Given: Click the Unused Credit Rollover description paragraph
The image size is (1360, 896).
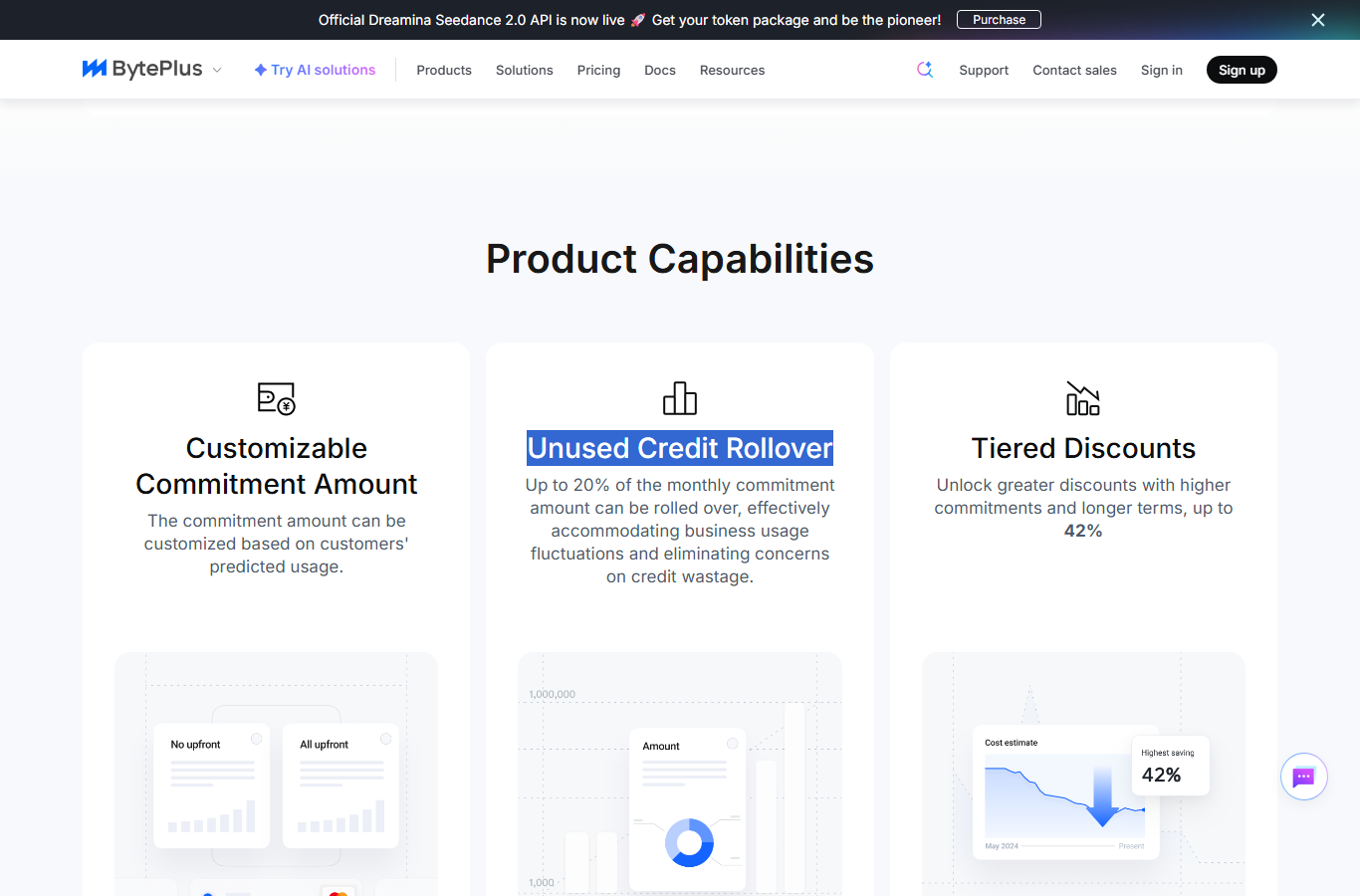Looking at the screenshot, I should [x=680, y=531].
